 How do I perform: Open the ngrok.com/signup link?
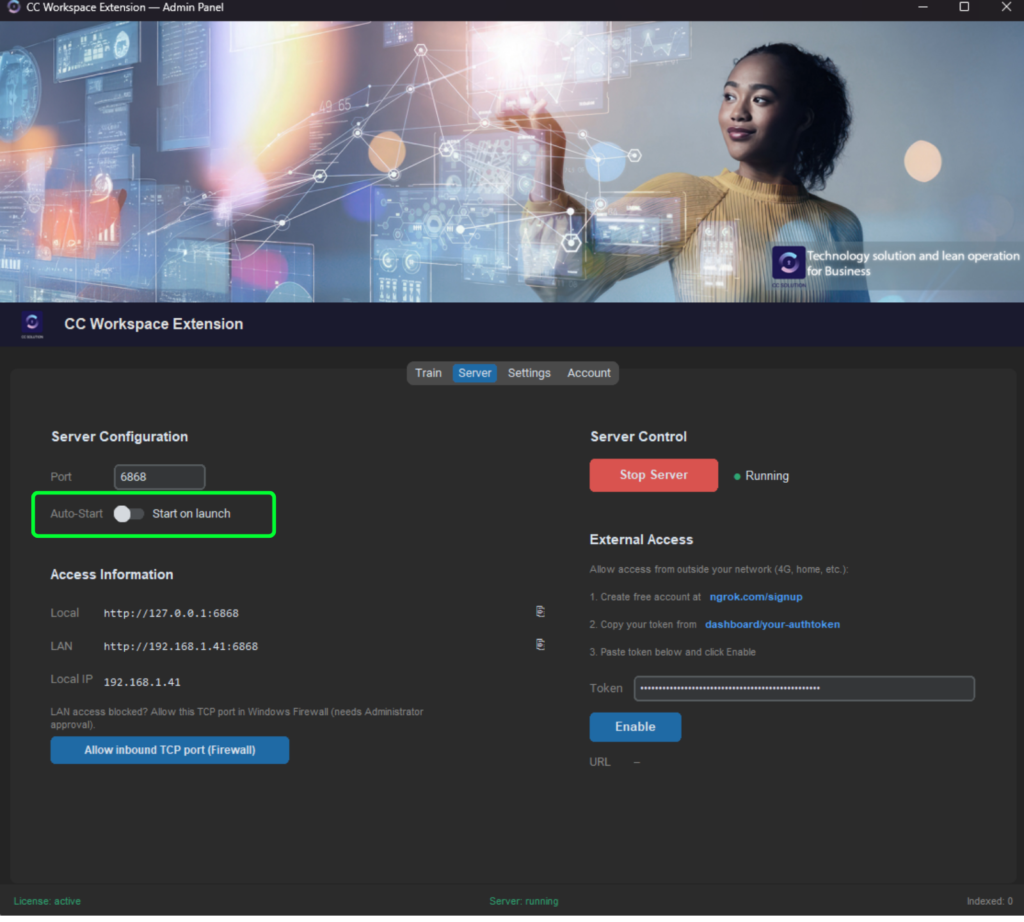pos(756,597)
